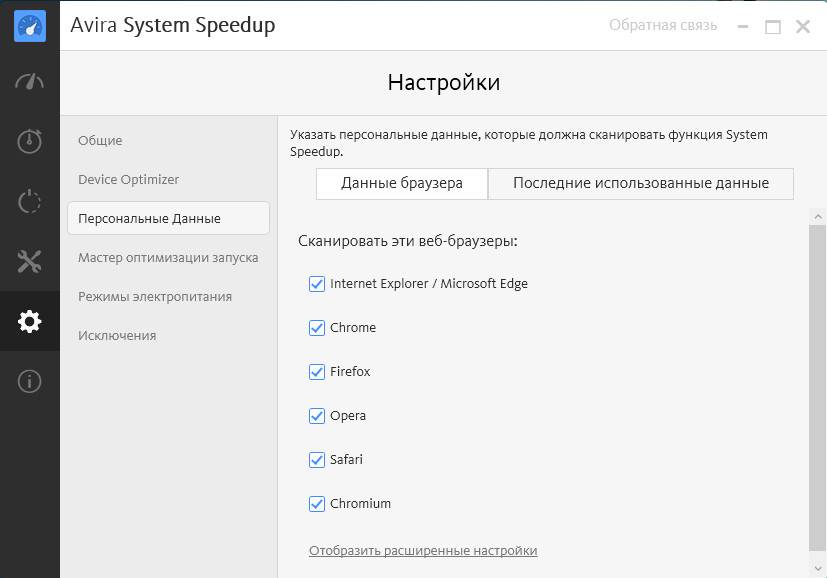Viewport: 827px width, 578px height.
Task: Switch to the Последние использованные данные tab
Action: tap(641, 184)
